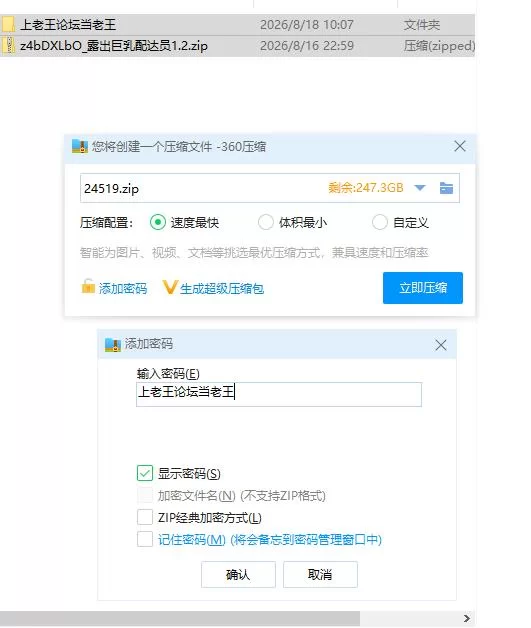Click the orange V super-archive icon
The height and width of the screenshot is (628, 531).
[170, 287]
